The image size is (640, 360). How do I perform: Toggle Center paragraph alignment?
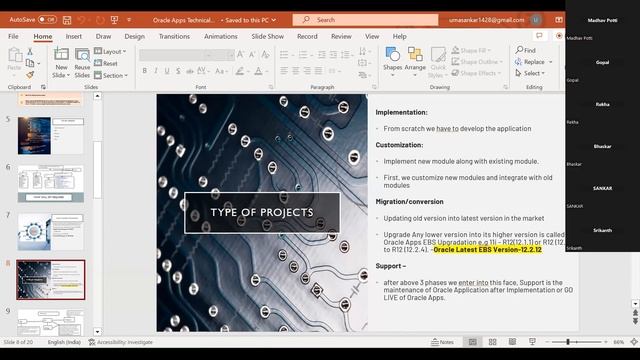(x=296, y=71)
